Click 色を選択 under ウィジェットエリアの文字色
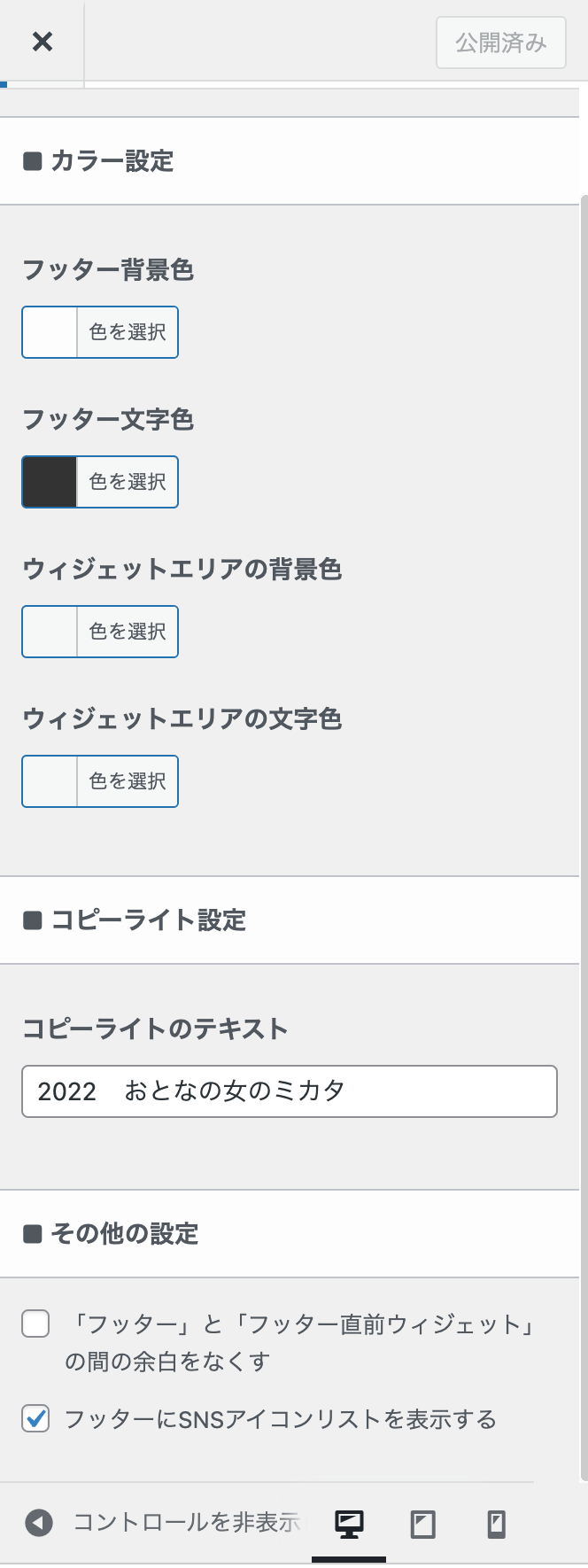Viewport: 588px width, 1568px height. tap(128, 781)
